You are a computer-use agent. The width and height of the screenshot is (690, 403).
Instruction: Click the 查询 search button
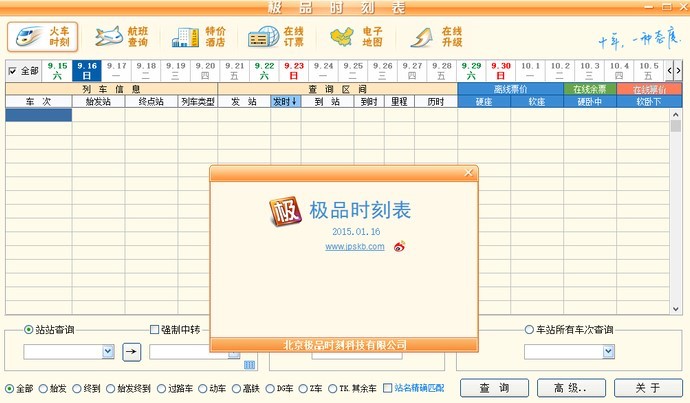[x=494, y=388]
